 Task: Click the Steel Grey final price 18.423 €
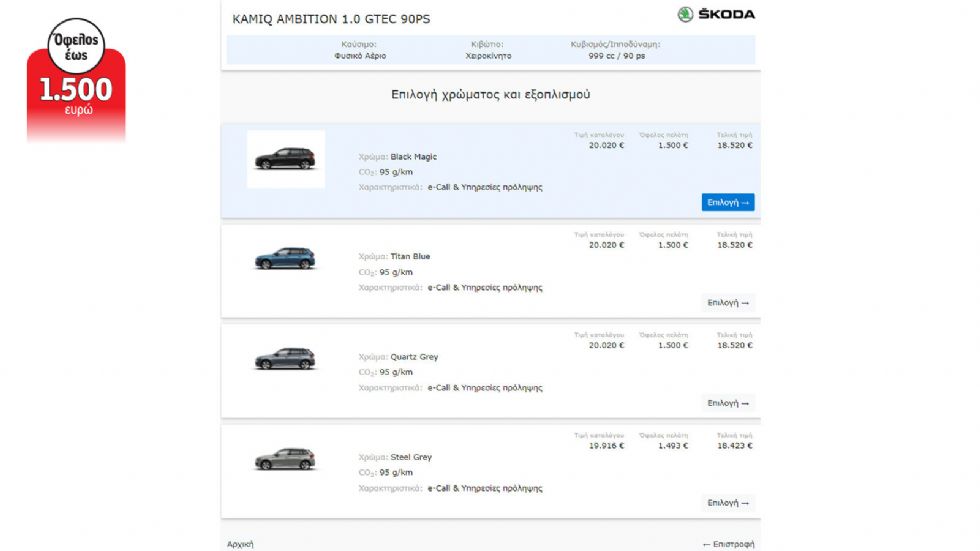click(x=735, y=445)
